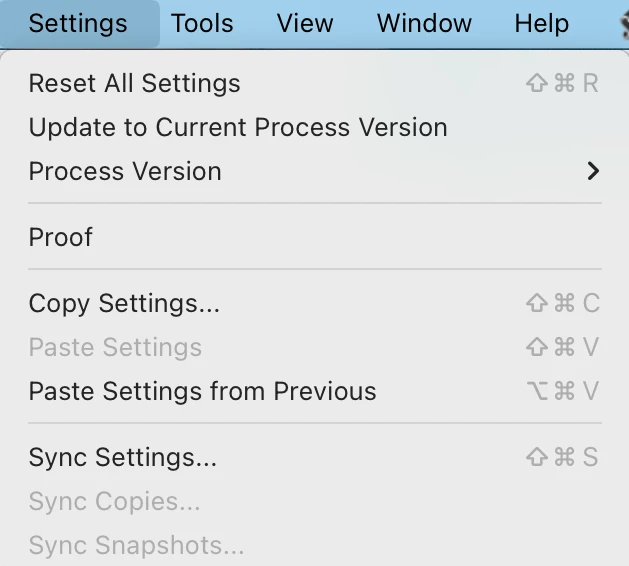Open the Settings menu in the menu bar
629x566 pixels.
pos(78,23)
